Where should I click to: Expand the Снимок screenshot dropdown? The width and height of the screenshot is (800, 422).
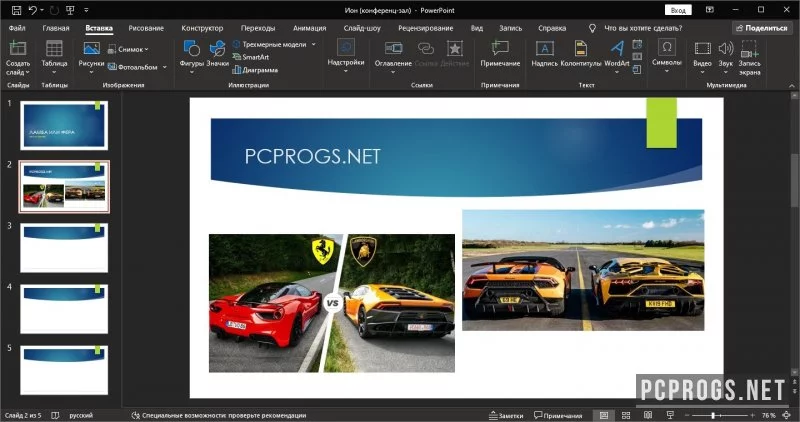coord(146,49)
